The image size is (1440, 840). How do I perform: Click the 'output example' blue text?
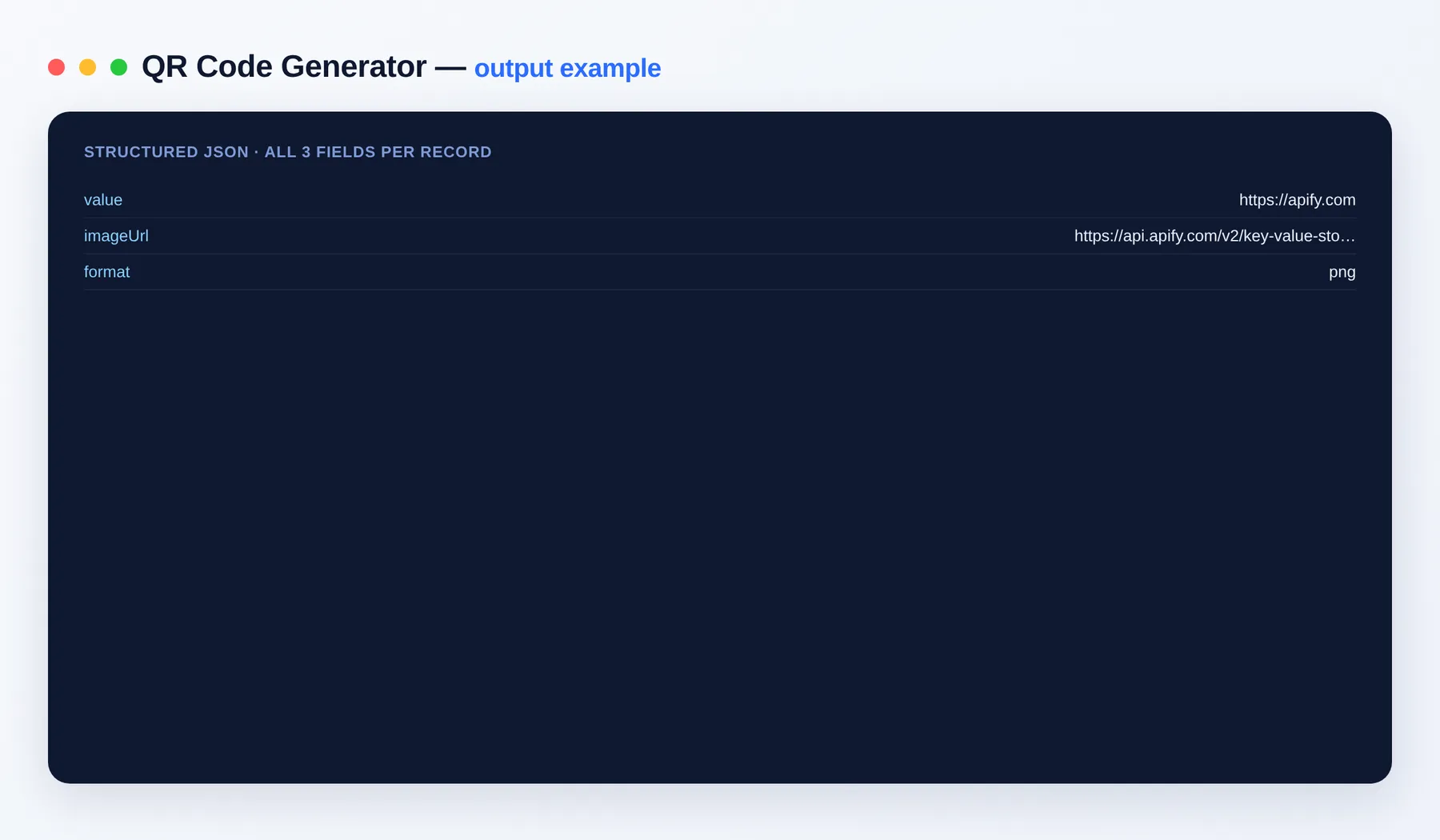[x=567, y=69]
